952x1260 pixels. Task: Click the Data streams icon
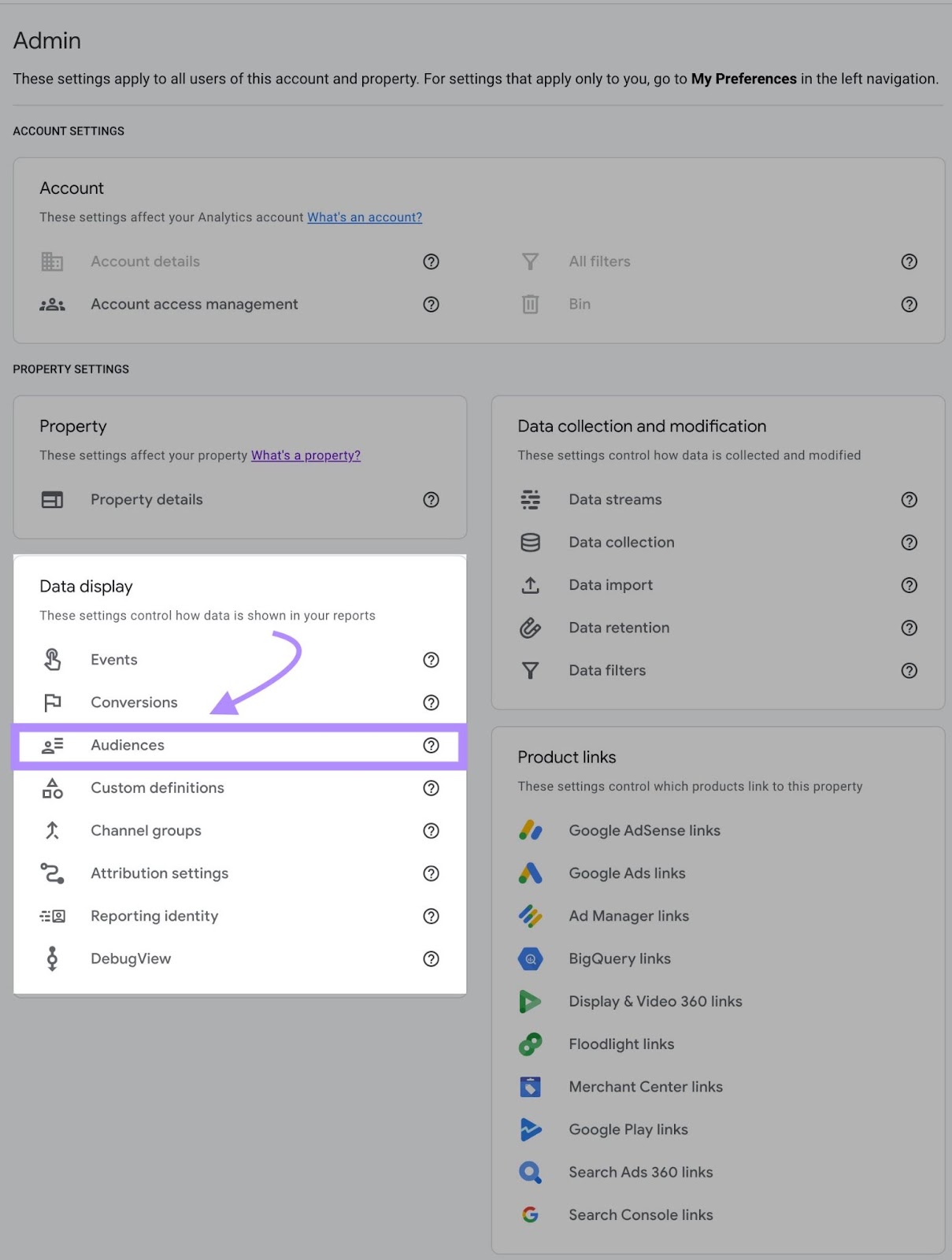531,499
